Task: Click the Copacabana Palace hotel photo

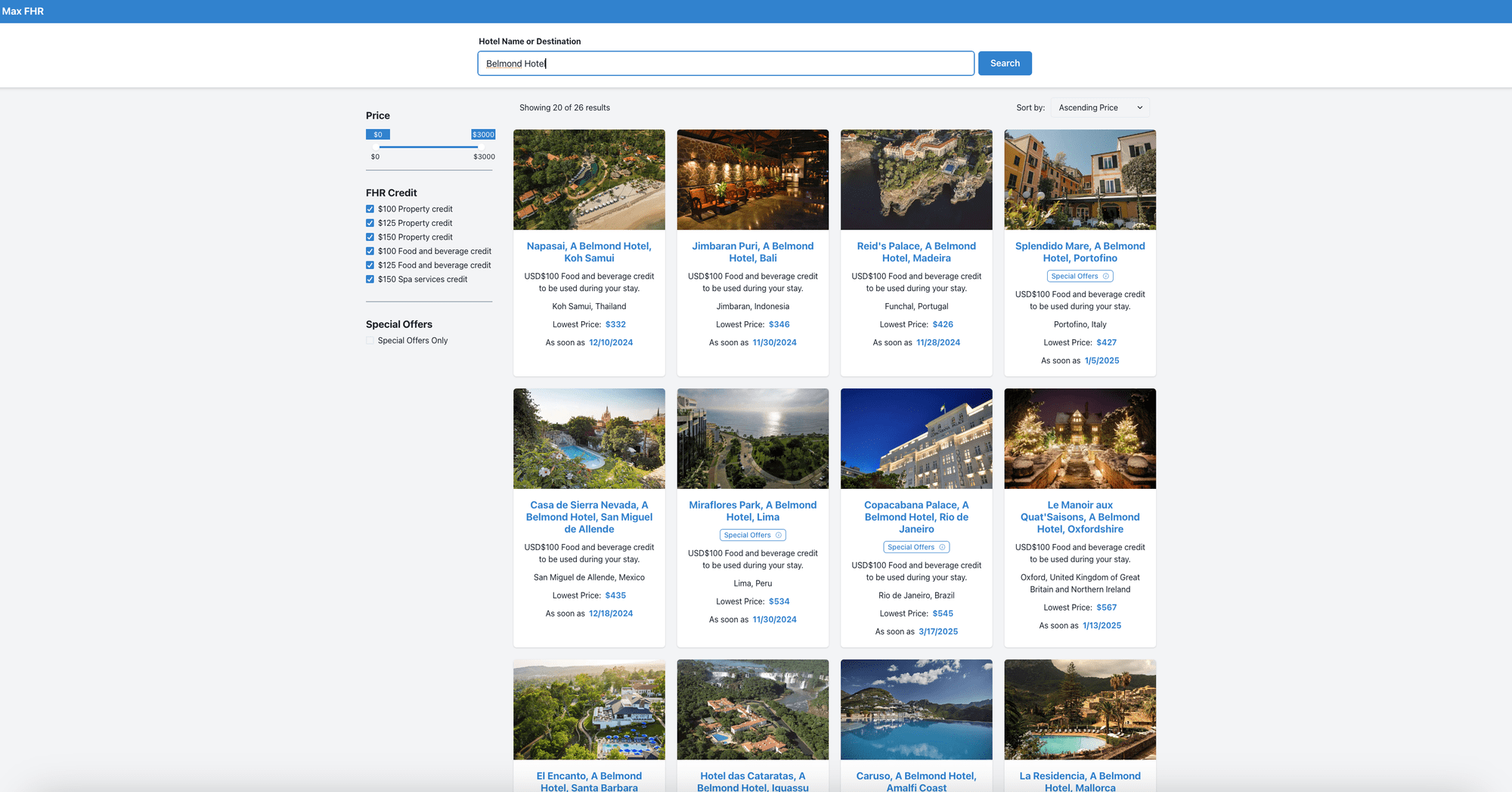Action: pos(916,439)
